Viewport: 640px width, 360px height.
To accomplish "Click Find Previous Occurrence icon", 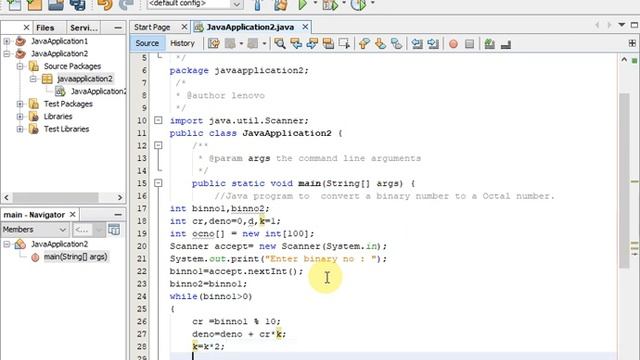I will coord(296,43).
